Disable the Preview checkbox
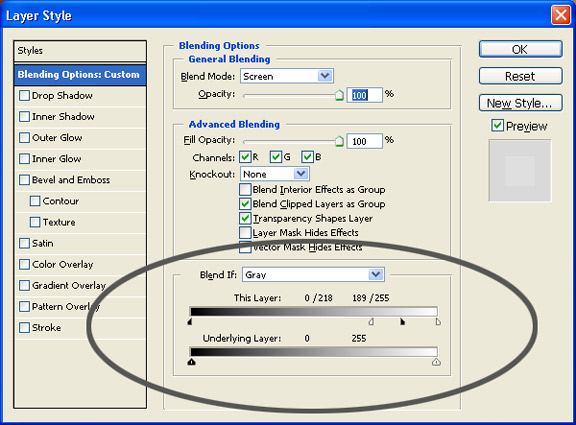 (497, 126)
